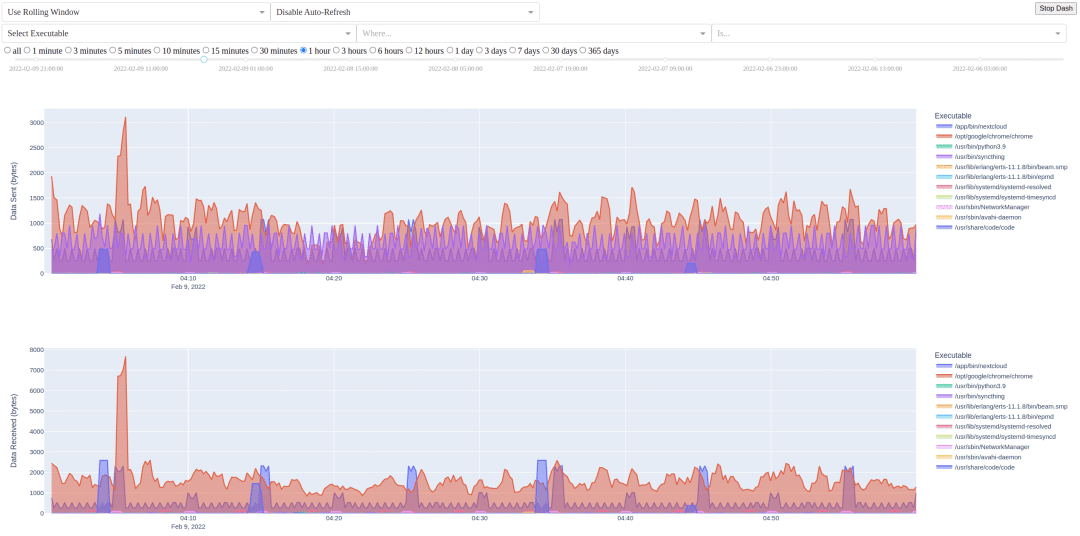Click the Data Received (bytes) axis title
Image resolution: width=1080 pixels, height=536 pixels.
pyautogui.click(x=14, y=431)
